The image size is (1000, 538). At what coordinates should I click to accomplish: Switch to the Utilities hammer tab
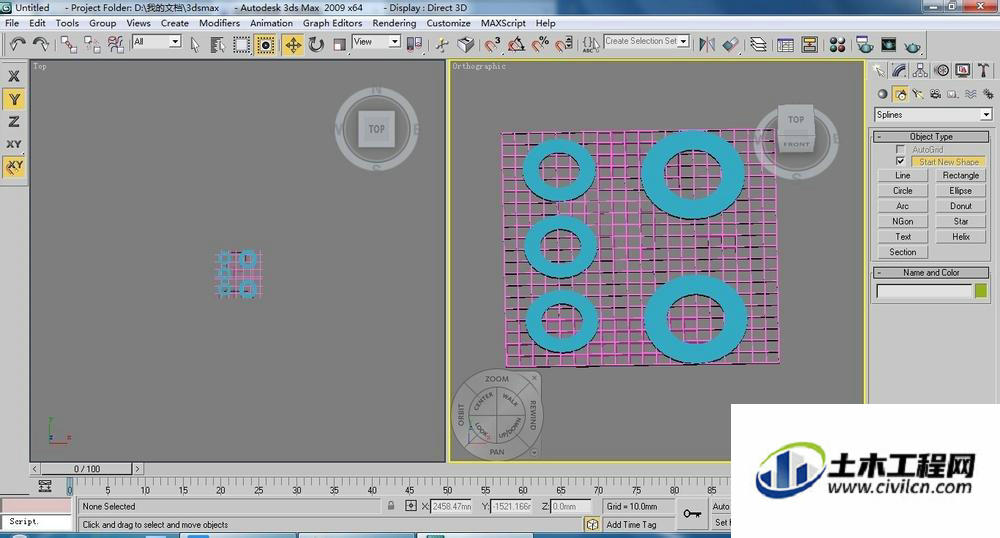point(983,70)
